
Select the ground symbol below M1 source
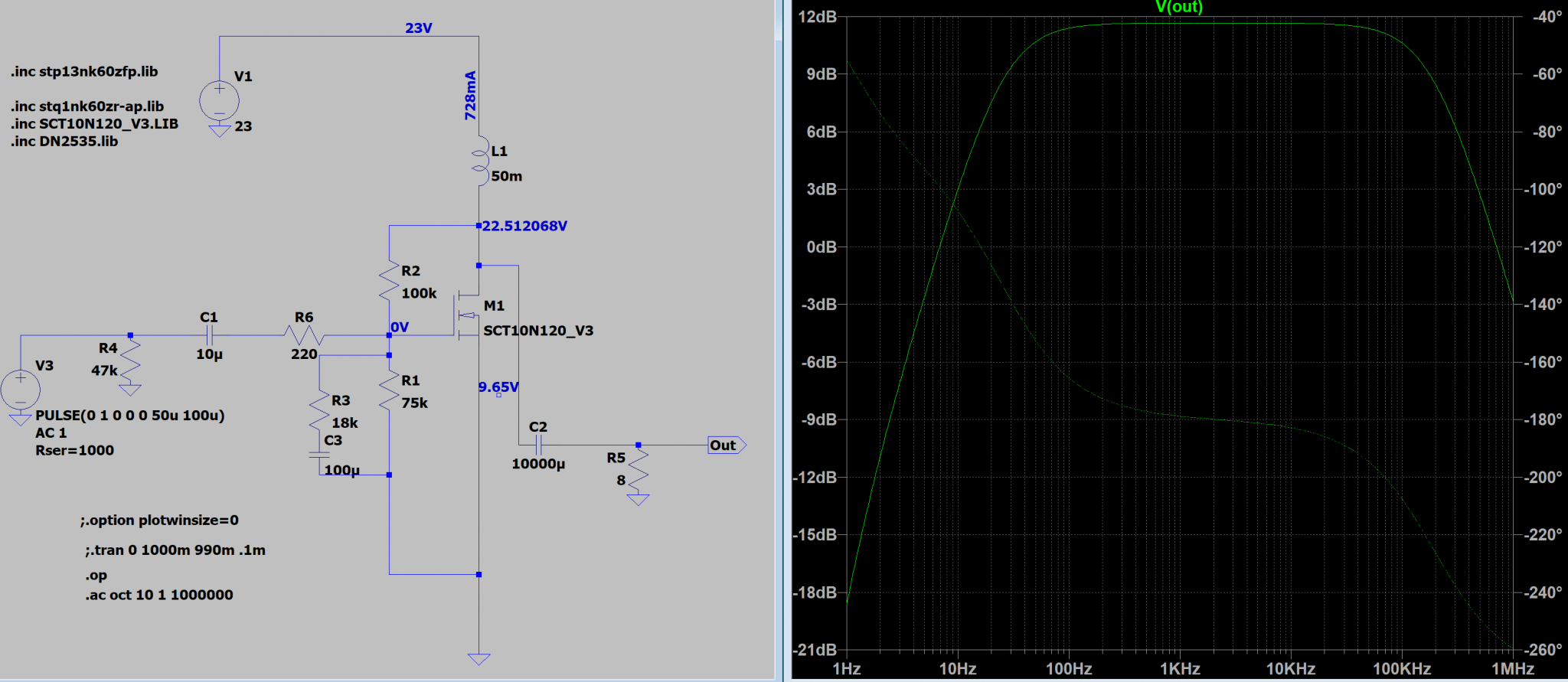point(479,658)
